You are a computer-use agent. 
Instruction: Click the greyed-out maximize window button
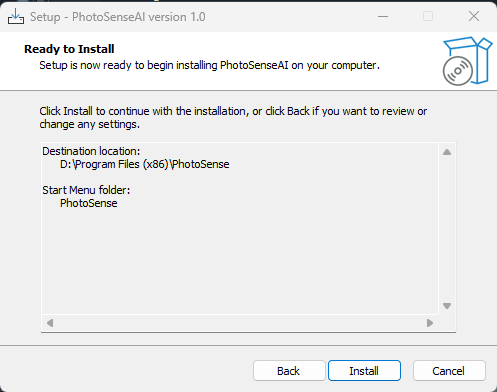click(428, 16)
